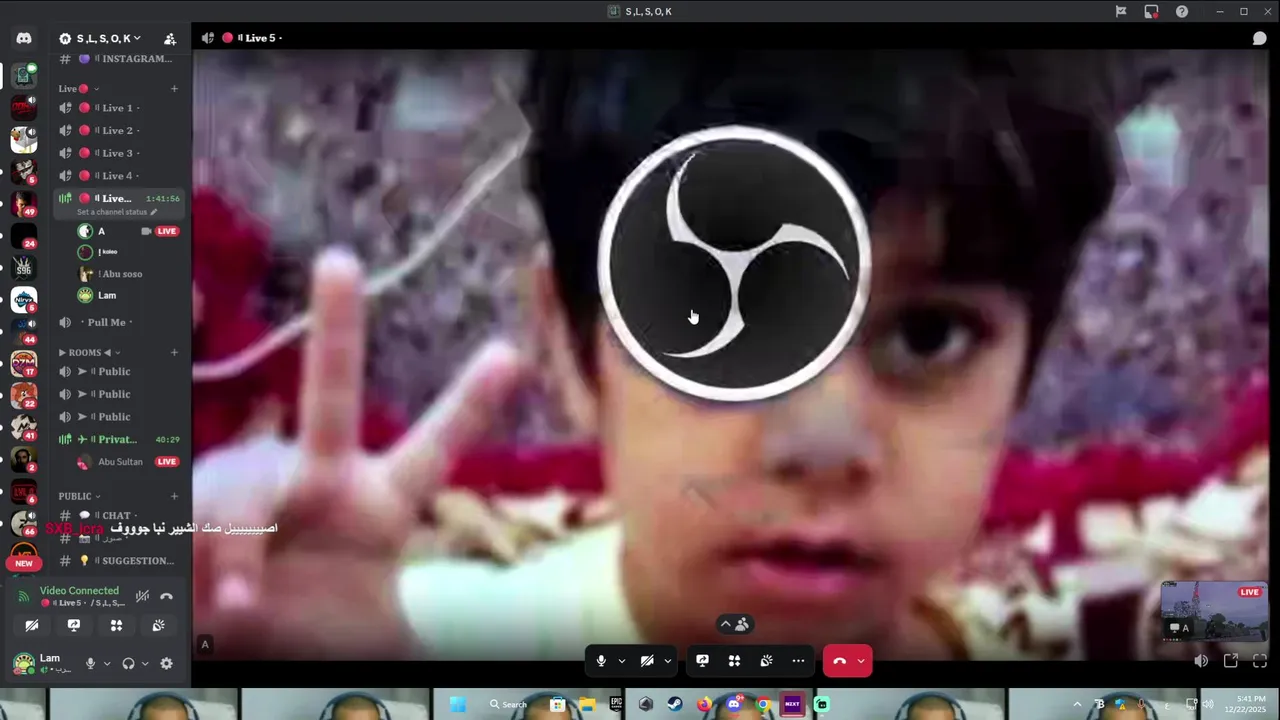1280x720 pixels.
Task: Collapse the ROOMS category
Action: coord(89,352)
